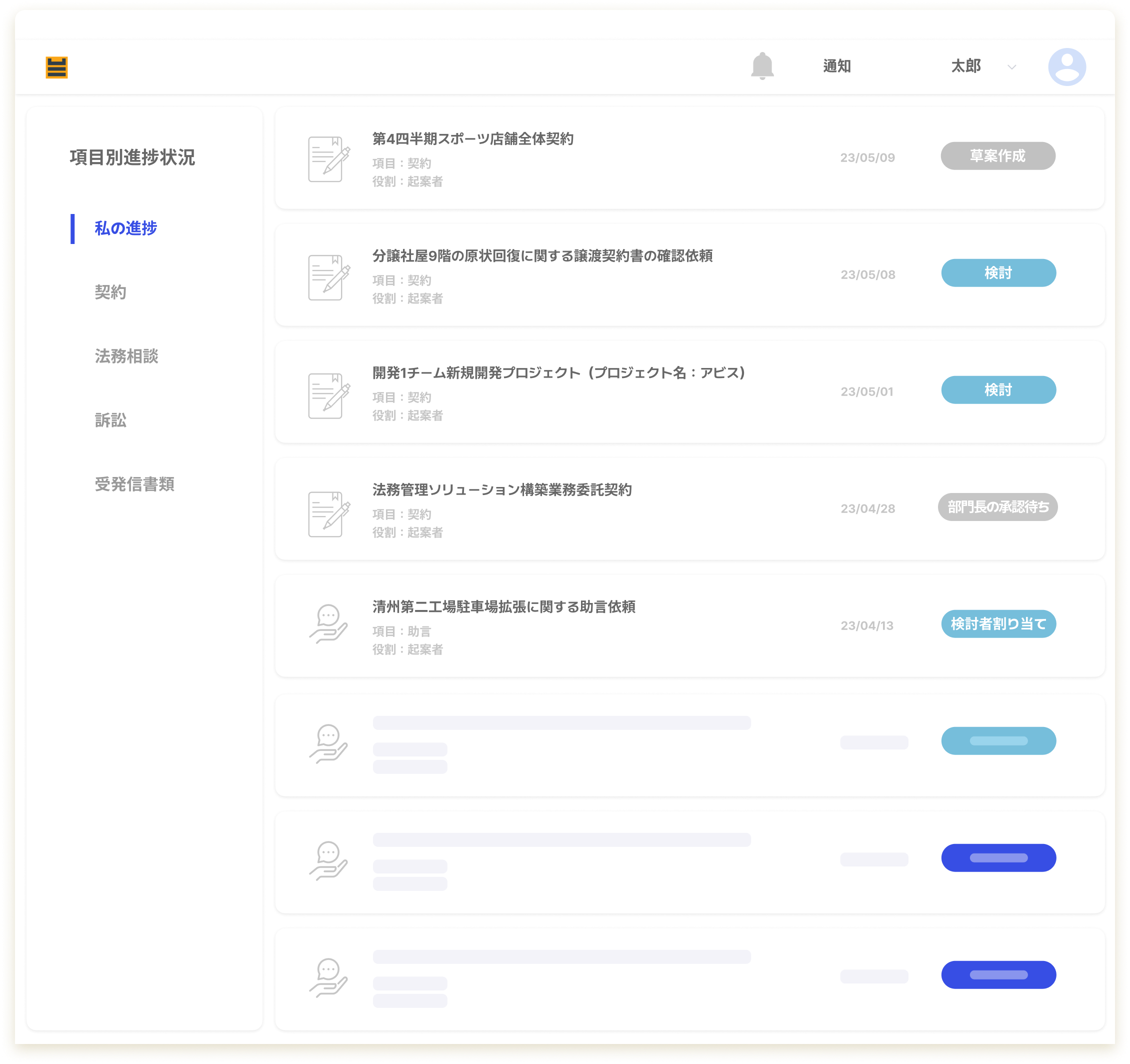Click the 部門長の承認待ち status badge
Screen dimensions: 1130x1064
coord(996,507)
